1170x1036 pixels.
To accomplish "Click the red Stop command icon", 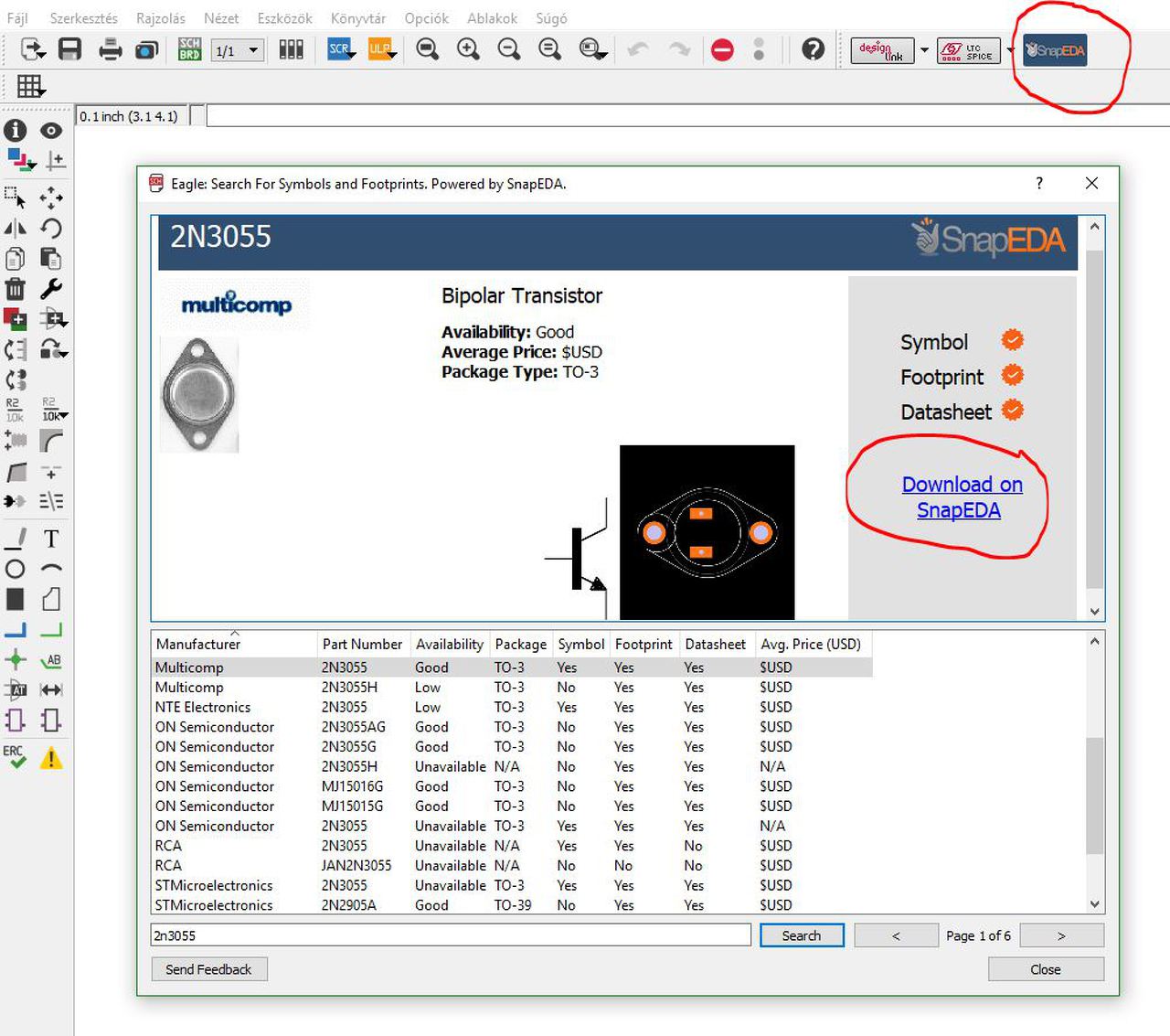I will click(x=722, y=50).
